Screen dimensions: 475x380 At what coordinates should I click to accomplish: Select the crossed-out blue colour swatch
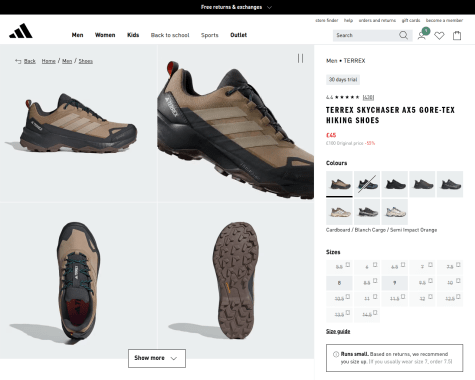pyautogui.click(x=367, y=184)
